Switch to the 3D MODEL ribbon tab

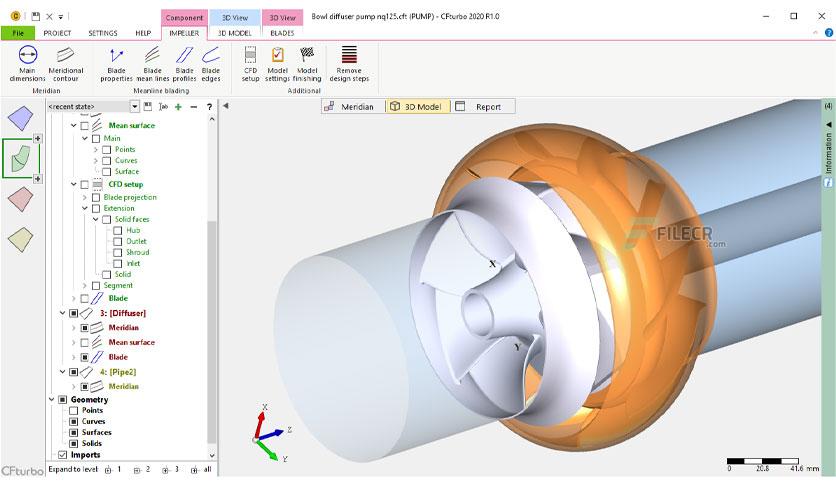(235, 33)
